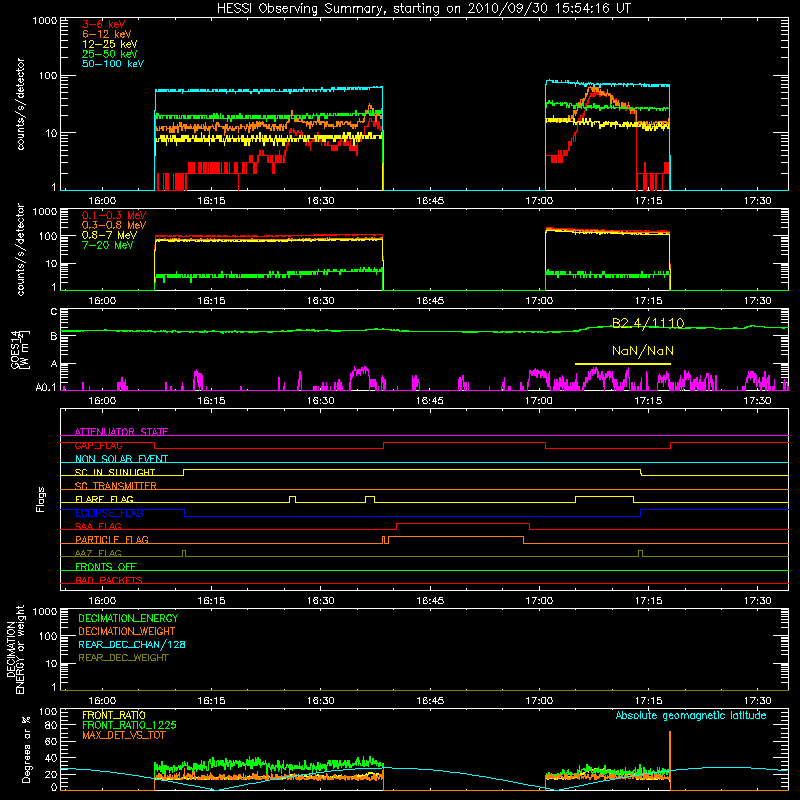The image size is (800, 800).
Task: Click the 17:15 tick label on top plot
Action: [x=648, y=201]
